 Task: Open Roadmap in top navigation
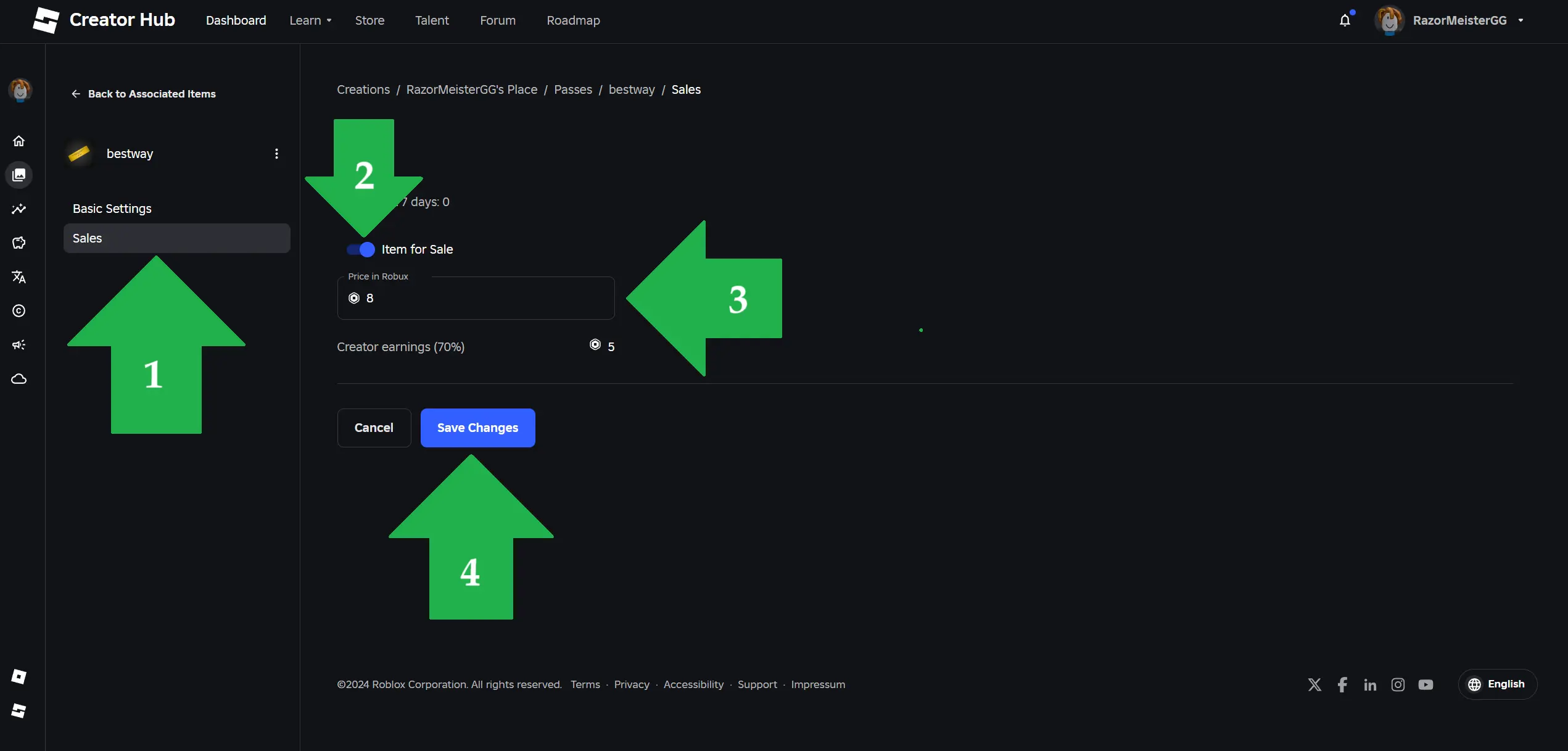pos(573,20)
